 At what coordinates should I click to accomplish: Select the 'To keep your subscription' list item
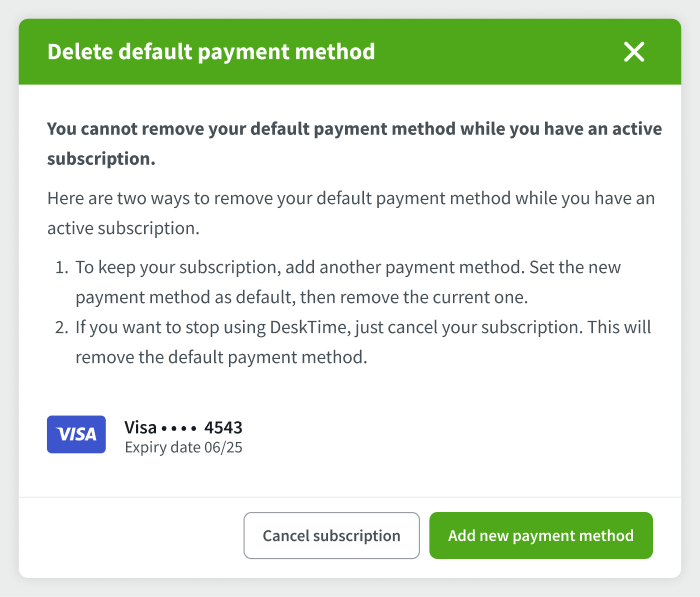348,282
